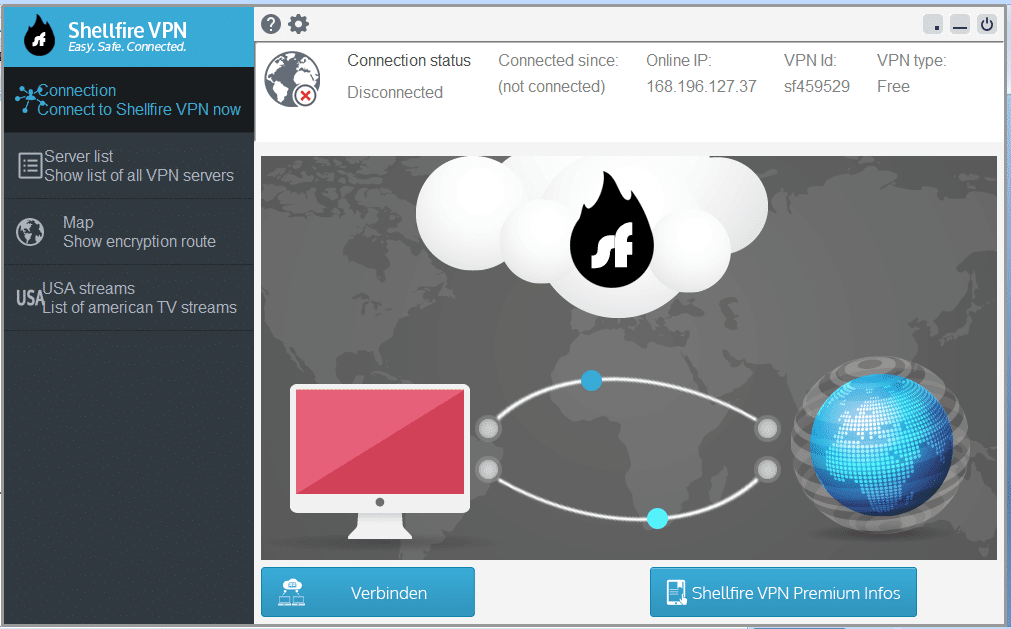
Task: Click the Shellfire flame logo in header
Action: tap(39, 35)
